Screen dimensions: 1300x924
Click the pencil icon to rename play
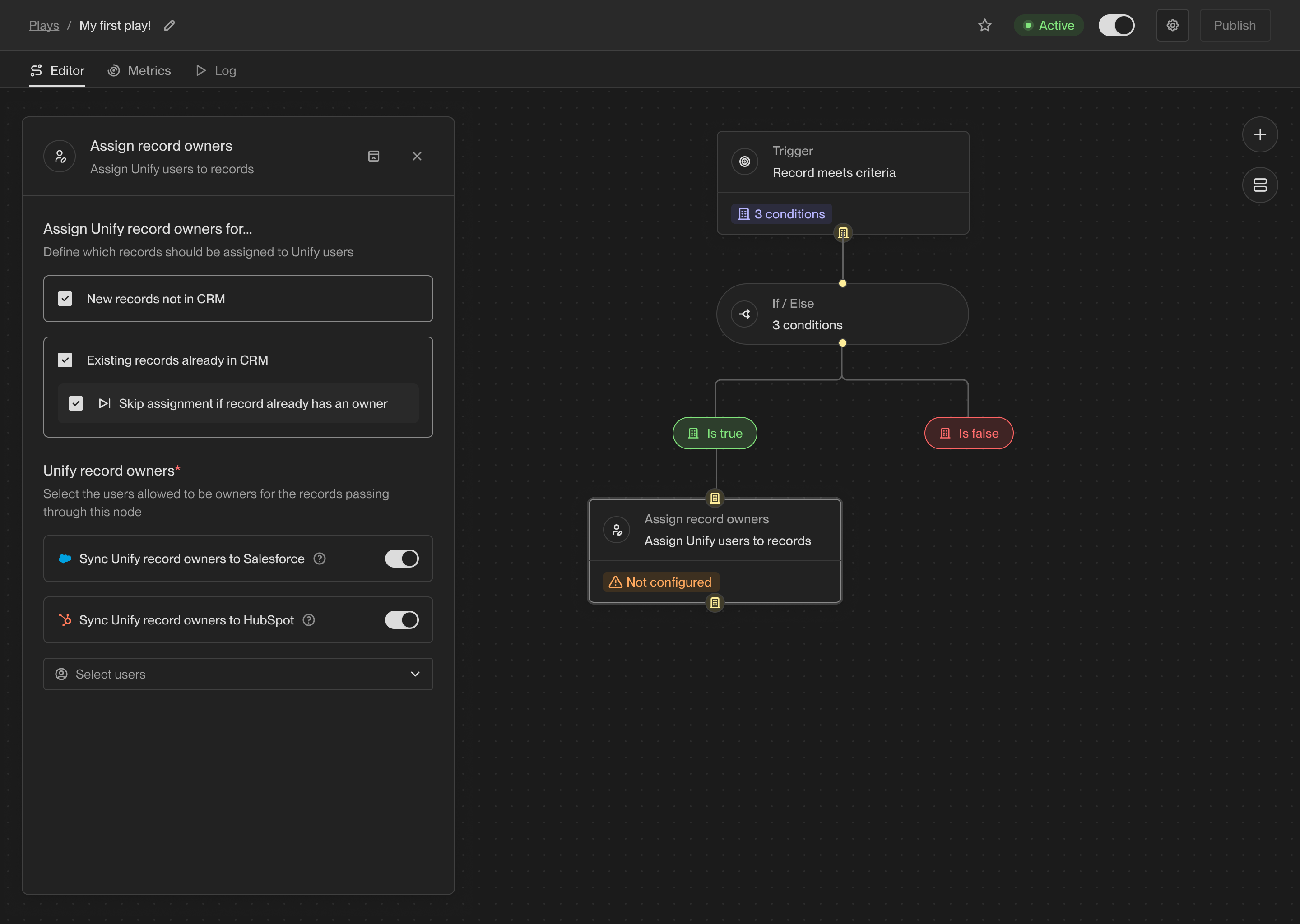pyautogui.click(x=169, y=26)
